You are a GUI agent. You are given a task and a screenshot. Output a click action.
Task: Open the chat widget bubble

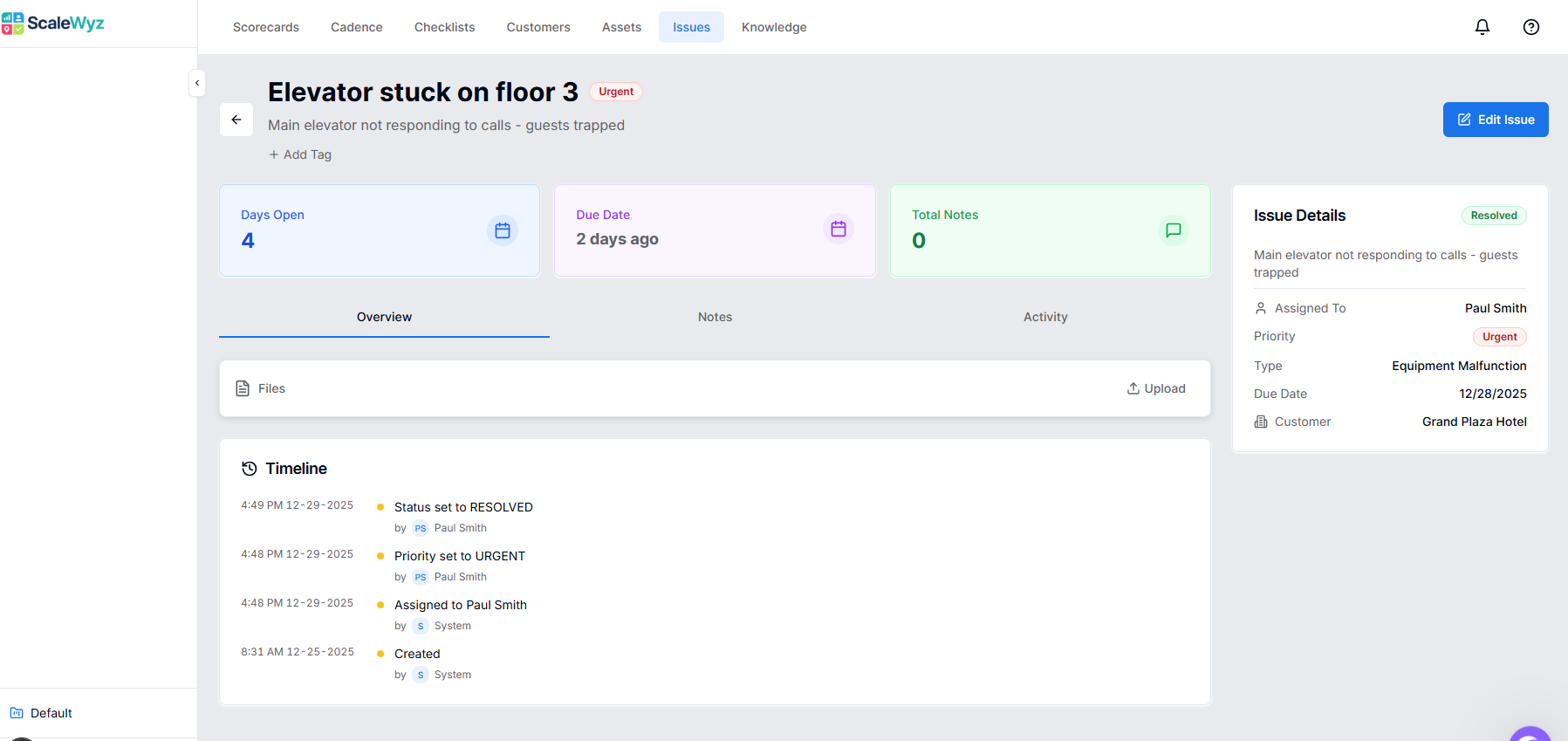pos(1530,735)
